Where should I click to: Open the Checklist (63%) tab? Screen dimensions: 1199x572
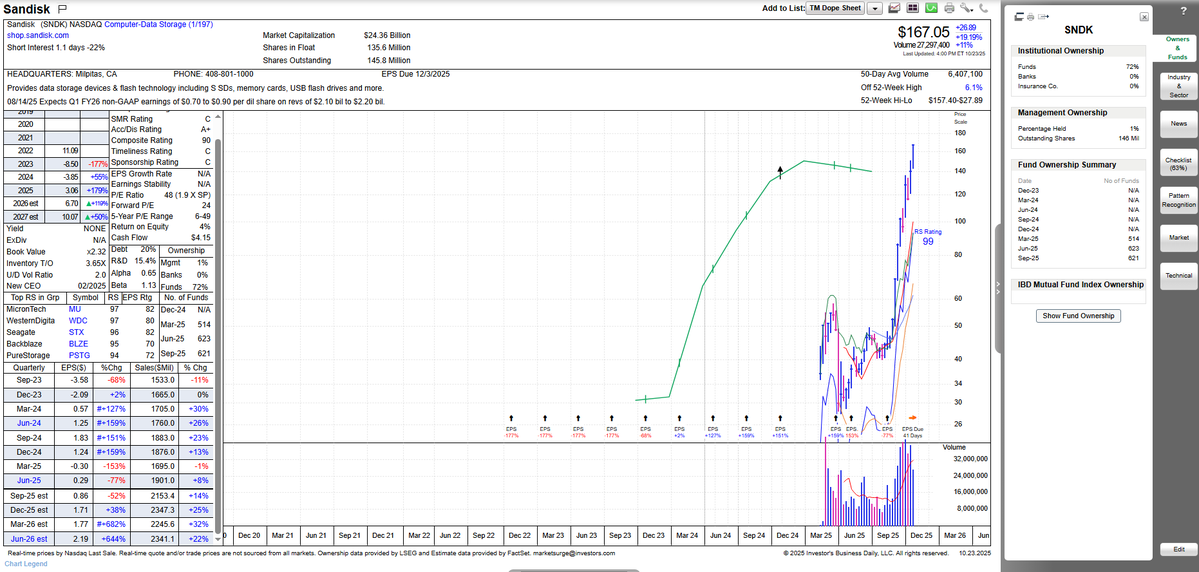tap(1178, 163)
